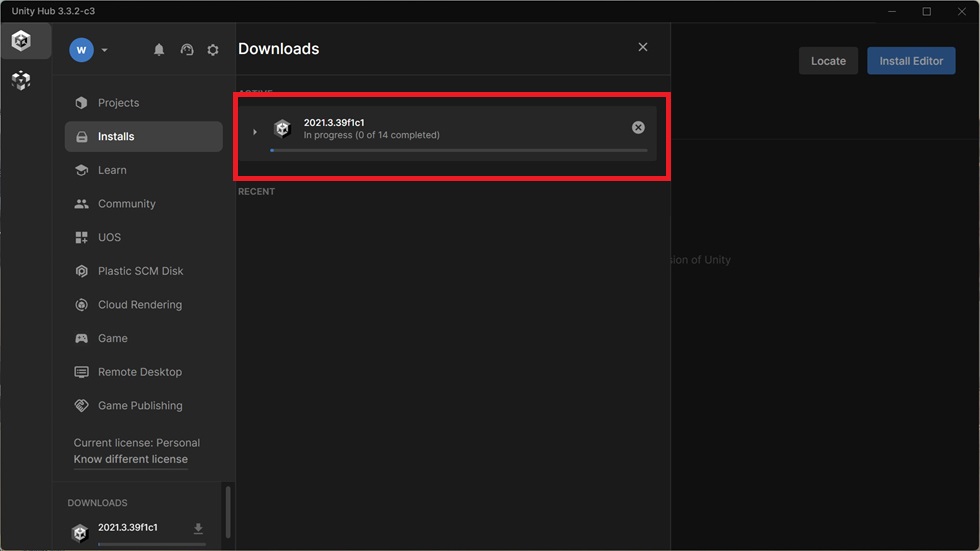Click the 2021.3.39f1c1 download progress bar
This screenshot has width=980, height=551.
[459, 151]
